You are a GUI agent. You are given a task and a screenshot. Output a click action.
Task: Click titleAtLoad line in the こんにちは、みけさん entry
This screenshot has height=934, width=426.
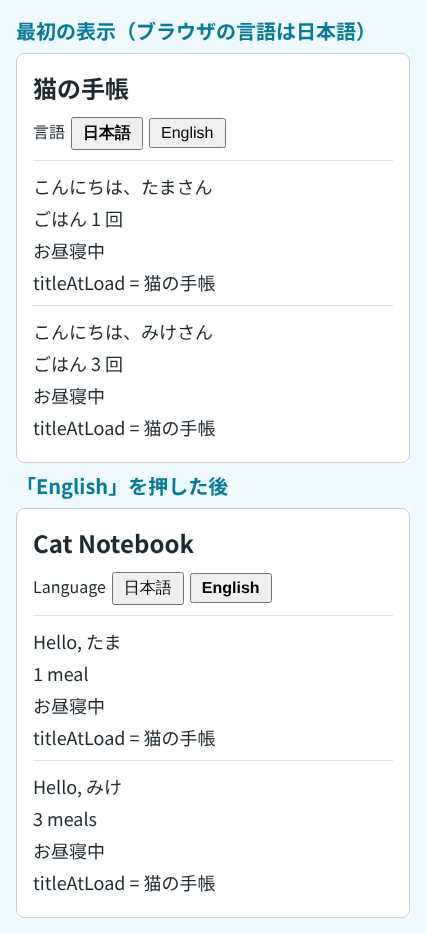coord(125,428)
